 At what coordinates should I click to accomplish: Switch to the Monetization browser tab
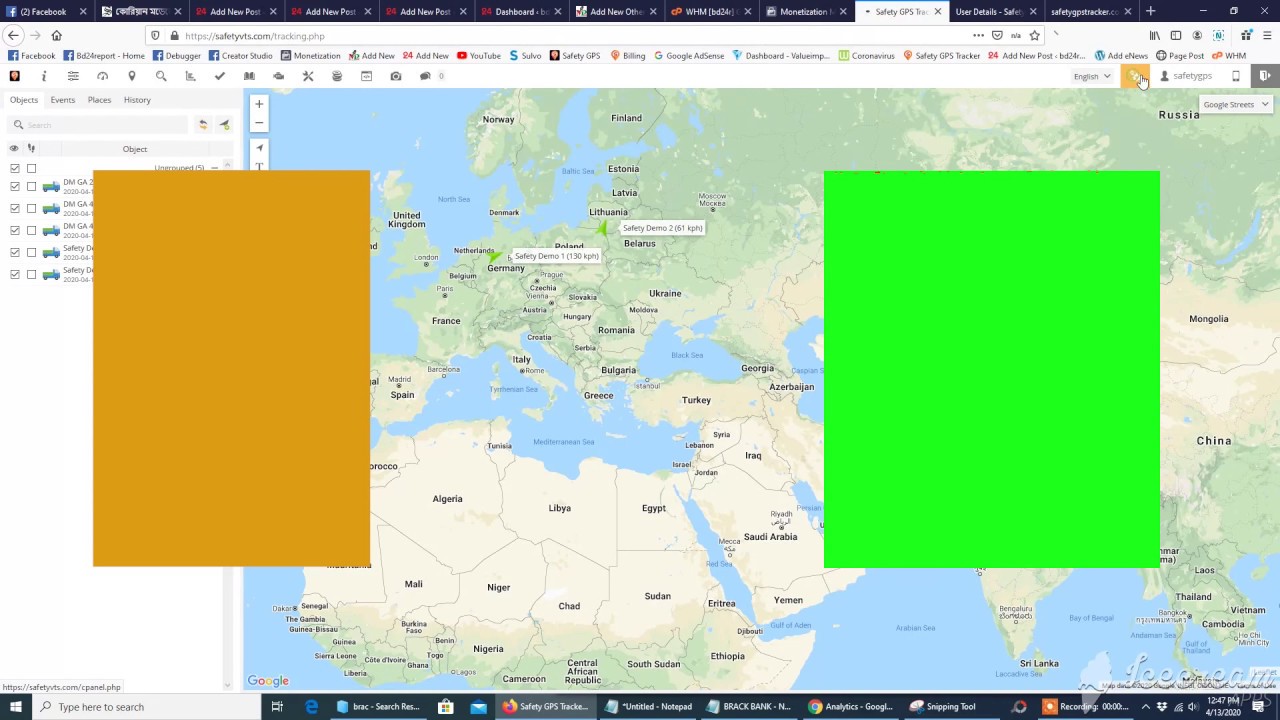pyautogui.click(x=807, y=12)
